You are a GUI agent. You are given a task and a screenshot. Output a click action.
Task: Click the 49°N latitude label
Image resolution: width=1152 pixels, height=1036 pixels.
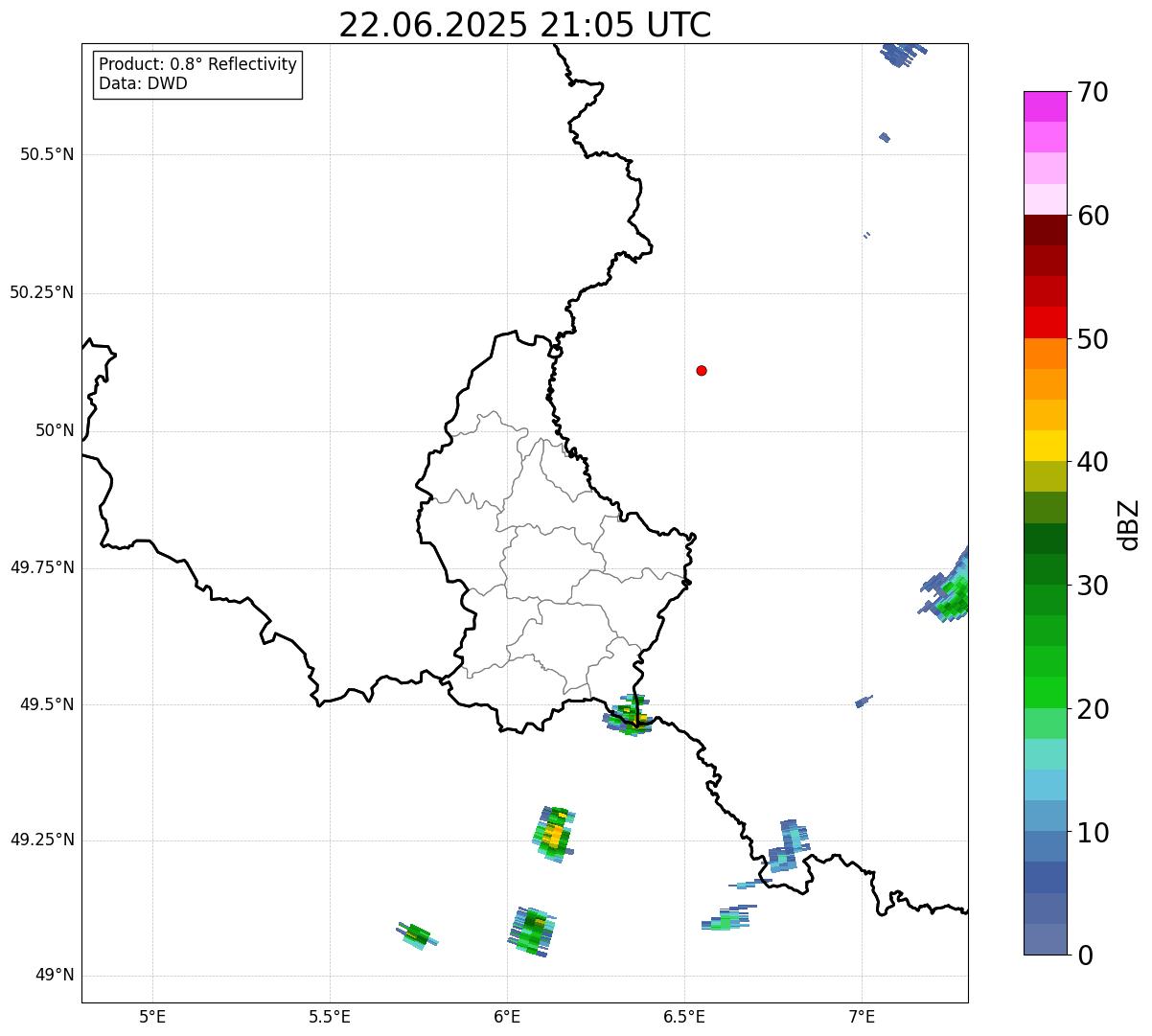55,976
